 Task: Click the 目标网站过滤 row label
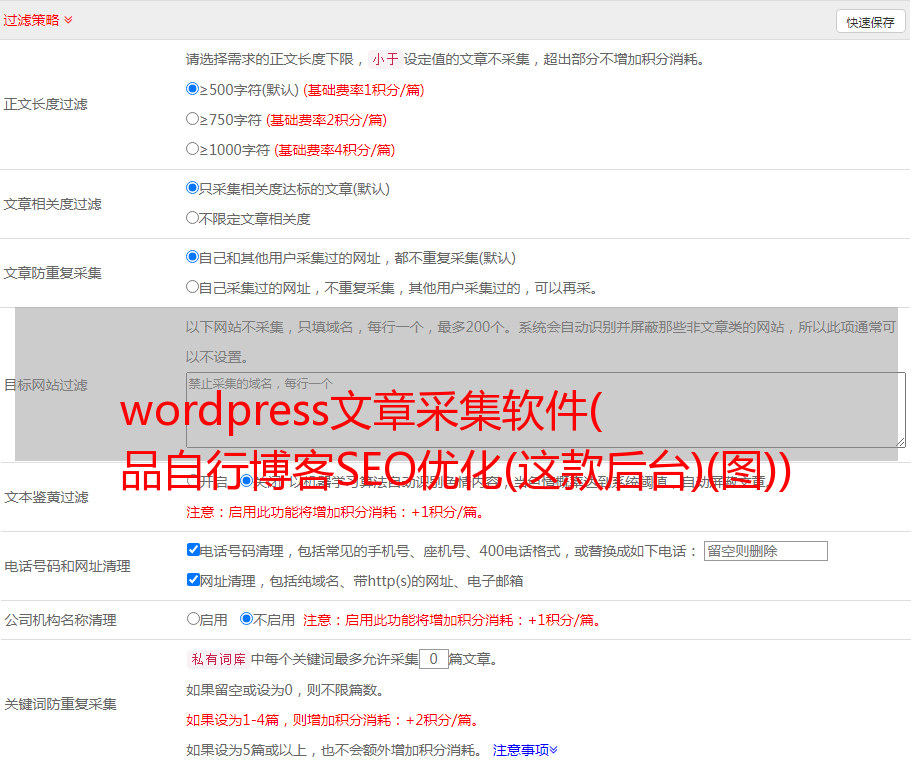45,385
